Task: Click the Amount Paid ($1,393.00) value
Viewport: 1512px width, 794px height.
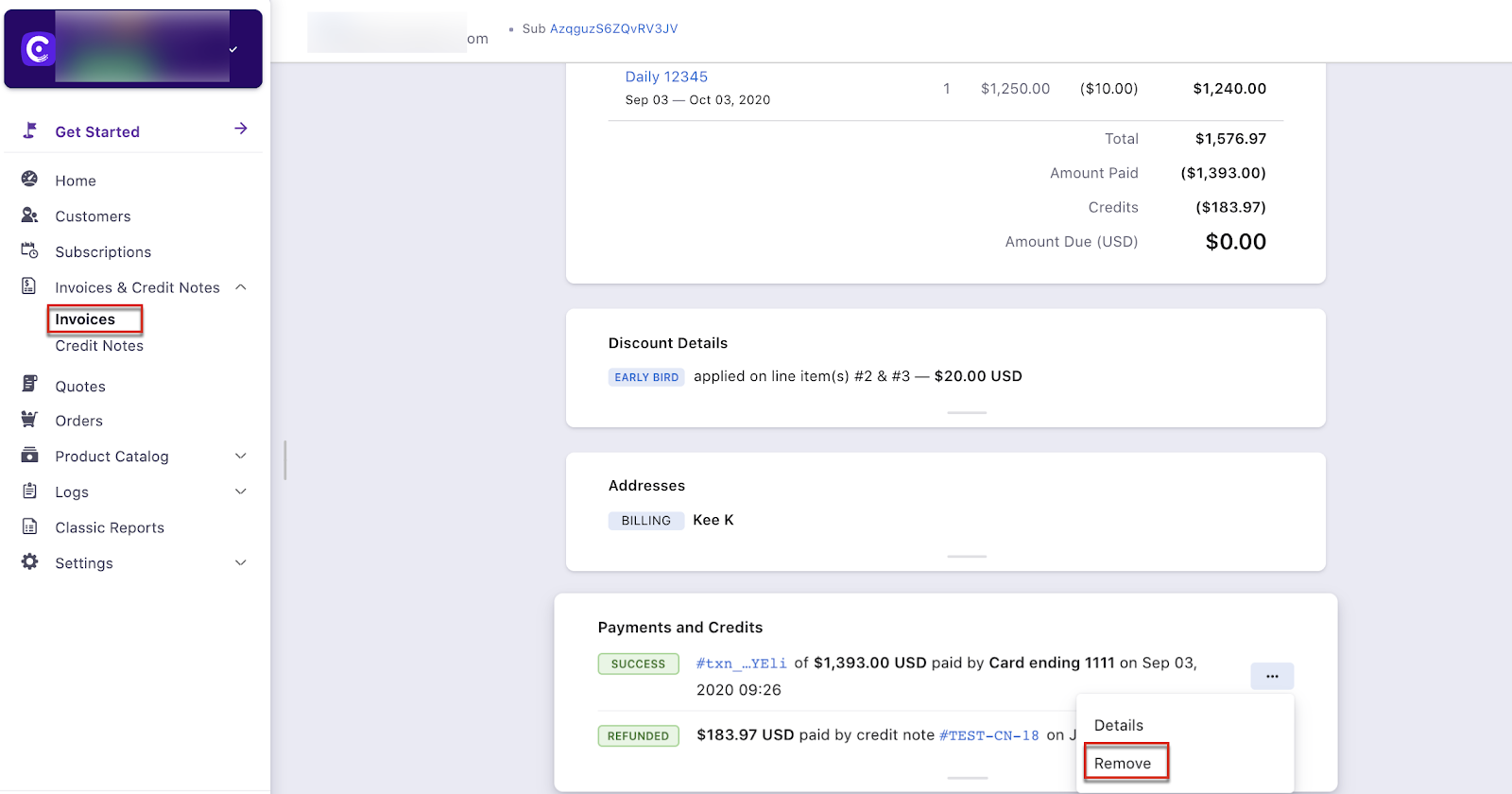Action: tap(1224, 173)
